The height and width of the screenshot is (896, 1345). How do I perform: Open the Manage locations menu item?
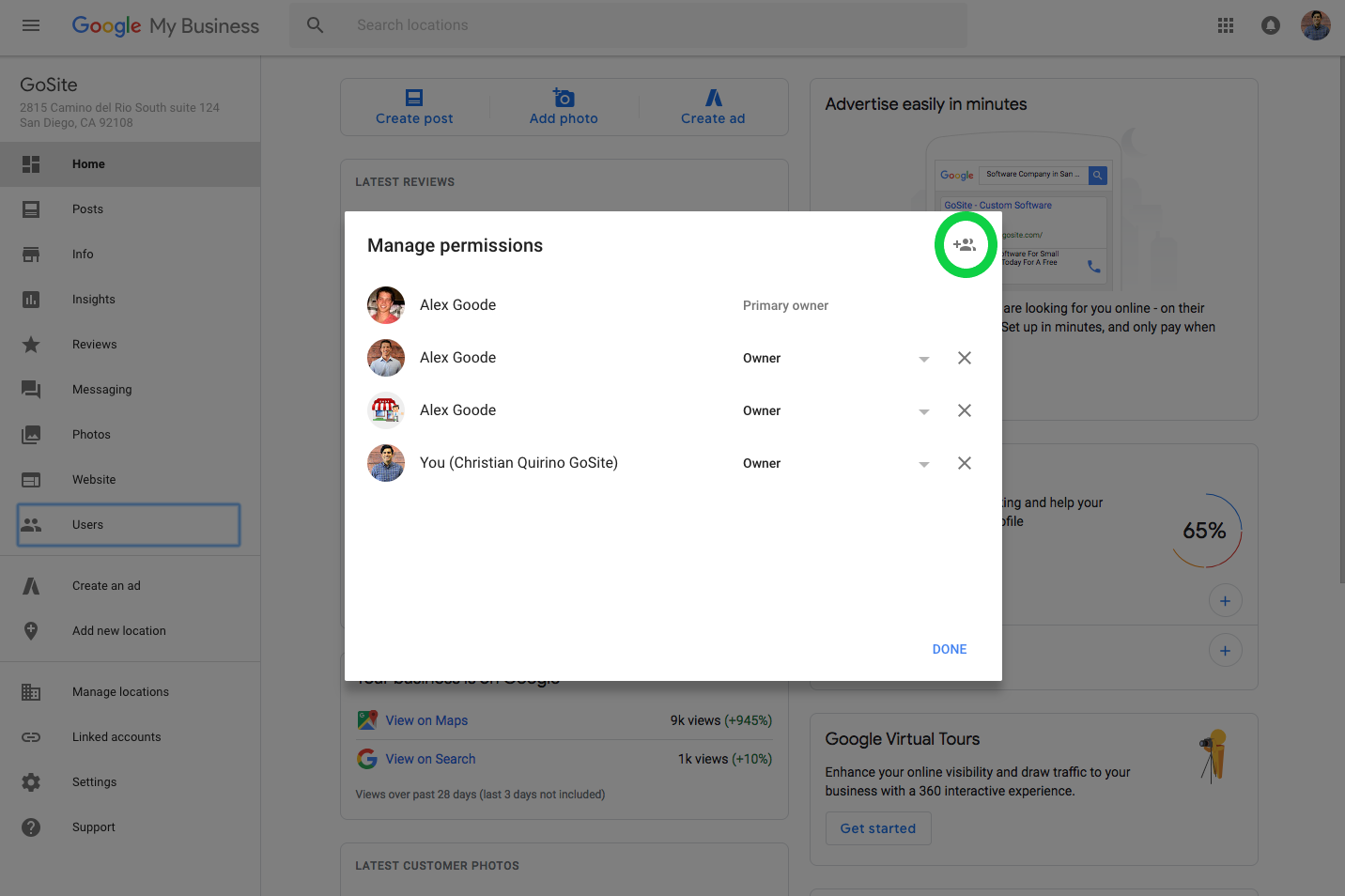130,692
